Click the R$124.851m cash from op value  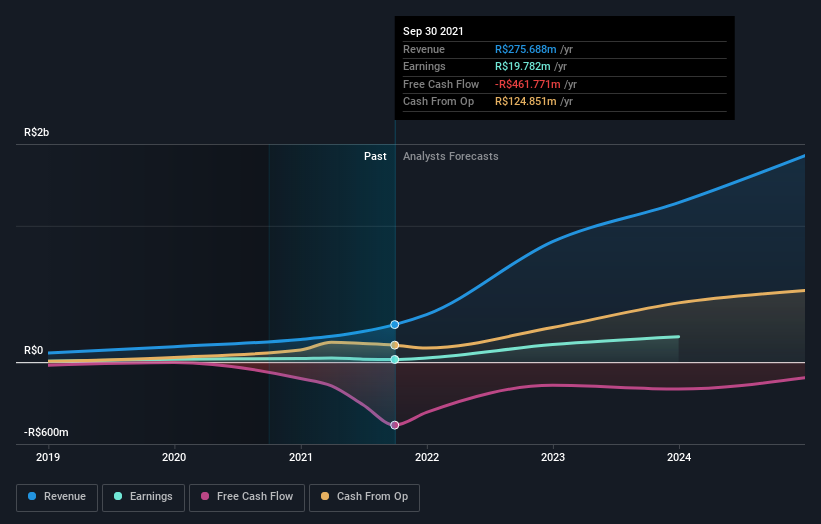(526, 102)
